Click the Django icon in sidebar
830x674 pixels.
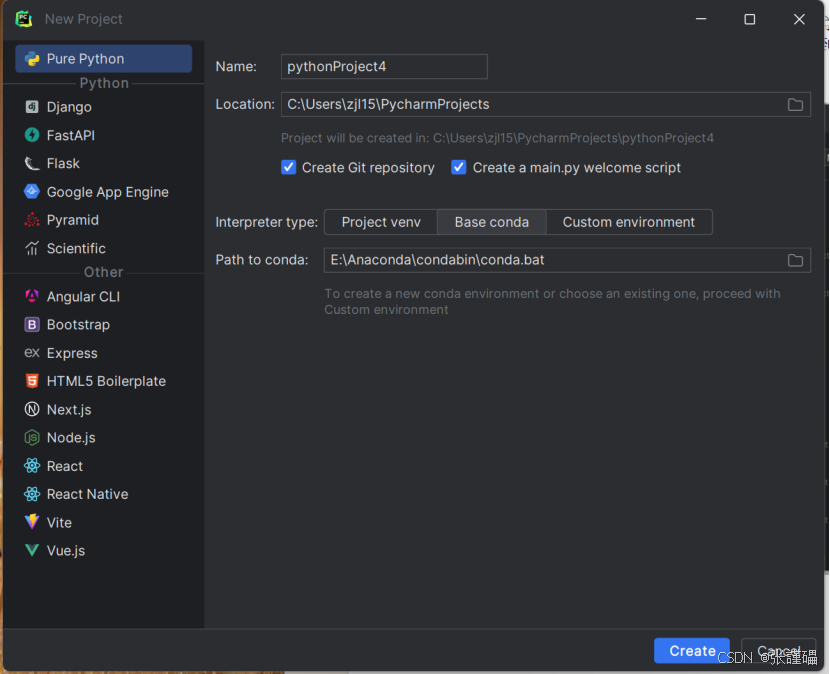pyautogui.click(x=32, y=107)
